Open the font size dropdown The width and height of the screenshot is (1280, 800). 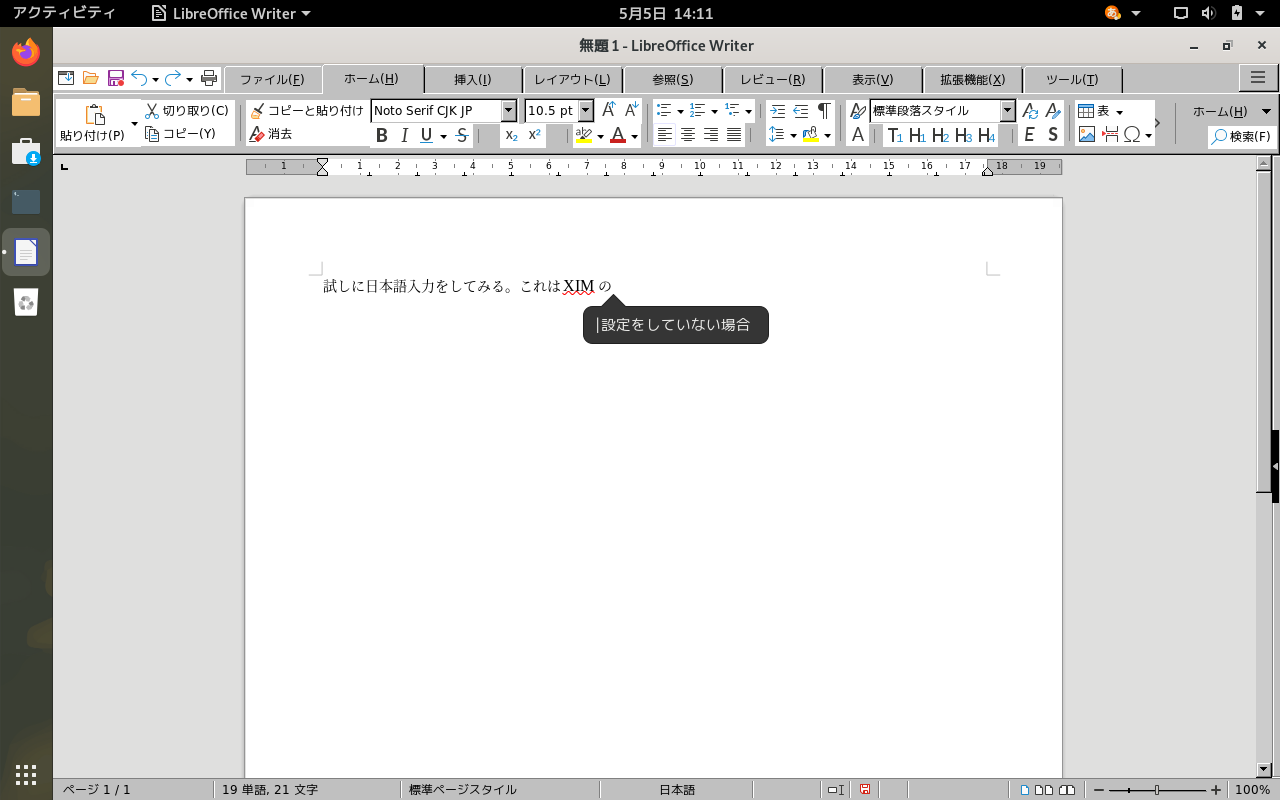click(586, 111)
